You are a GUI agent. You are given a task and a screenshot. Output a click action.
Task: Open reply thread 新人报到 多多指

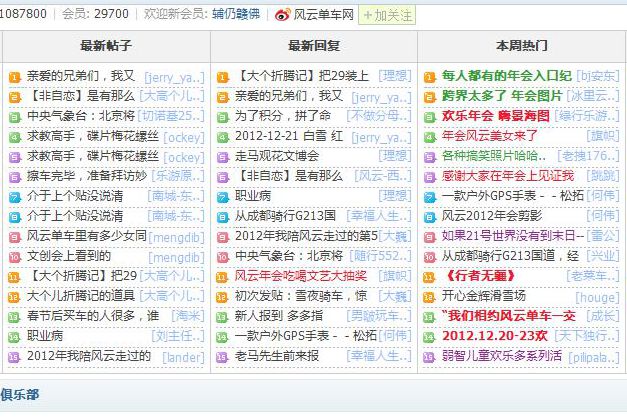pyautogui.click(x=279, y=316)
